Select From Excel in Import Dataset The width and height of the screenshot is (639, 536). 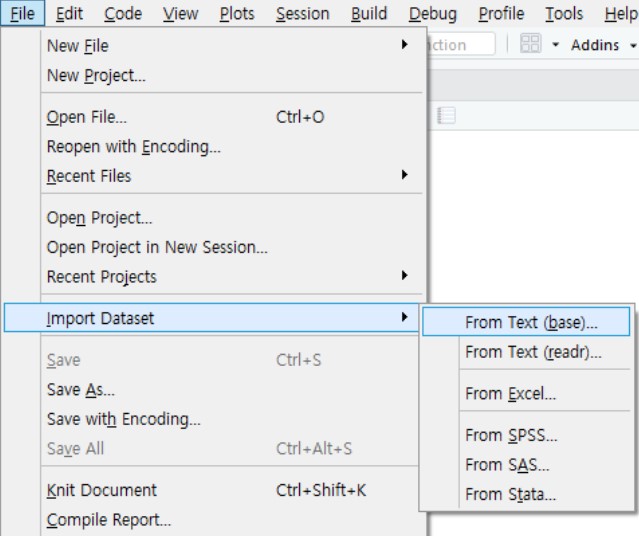tap(510, 394)
